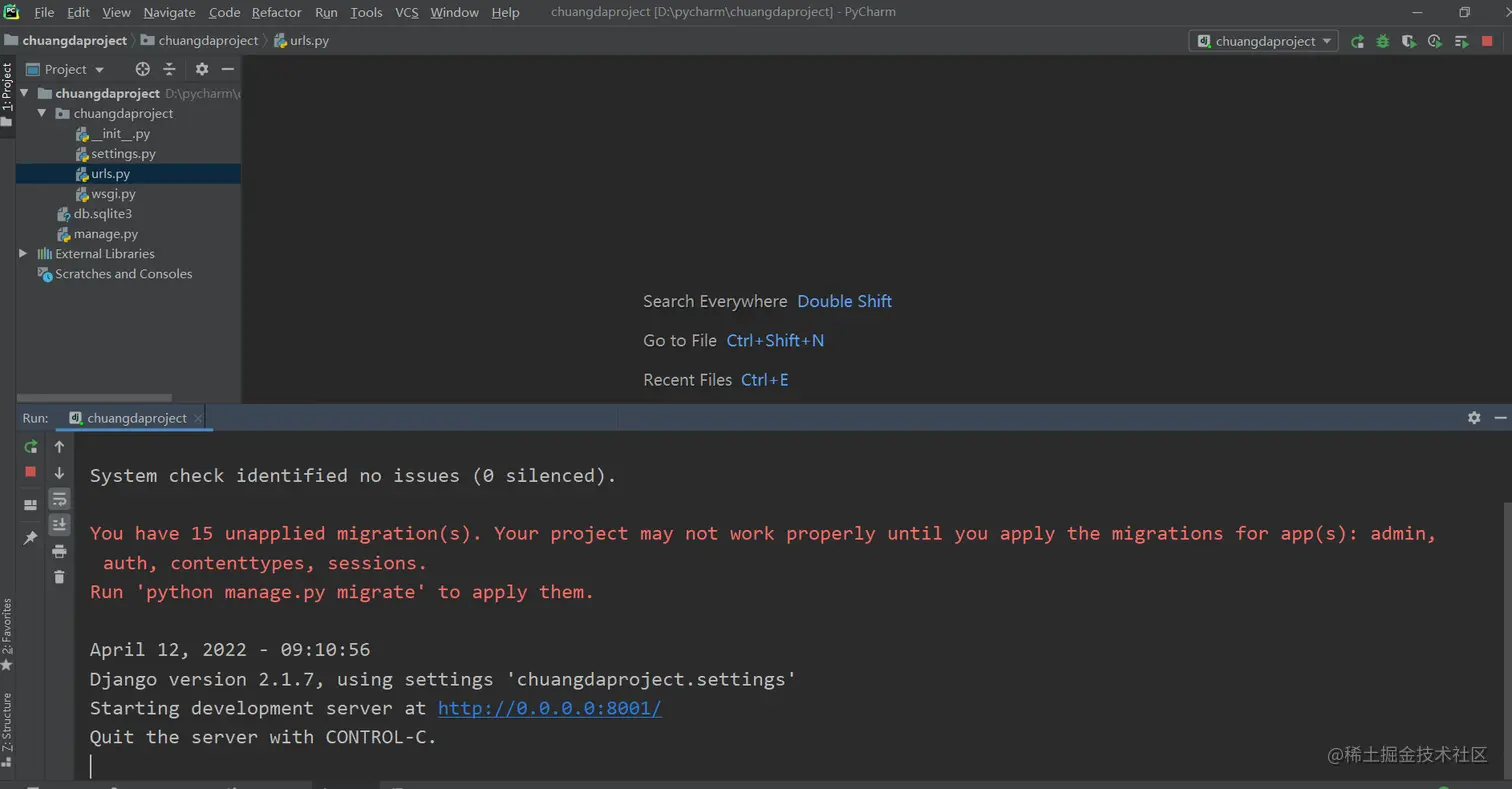Toggle the 1: Project side tool tab

point(7,93)
